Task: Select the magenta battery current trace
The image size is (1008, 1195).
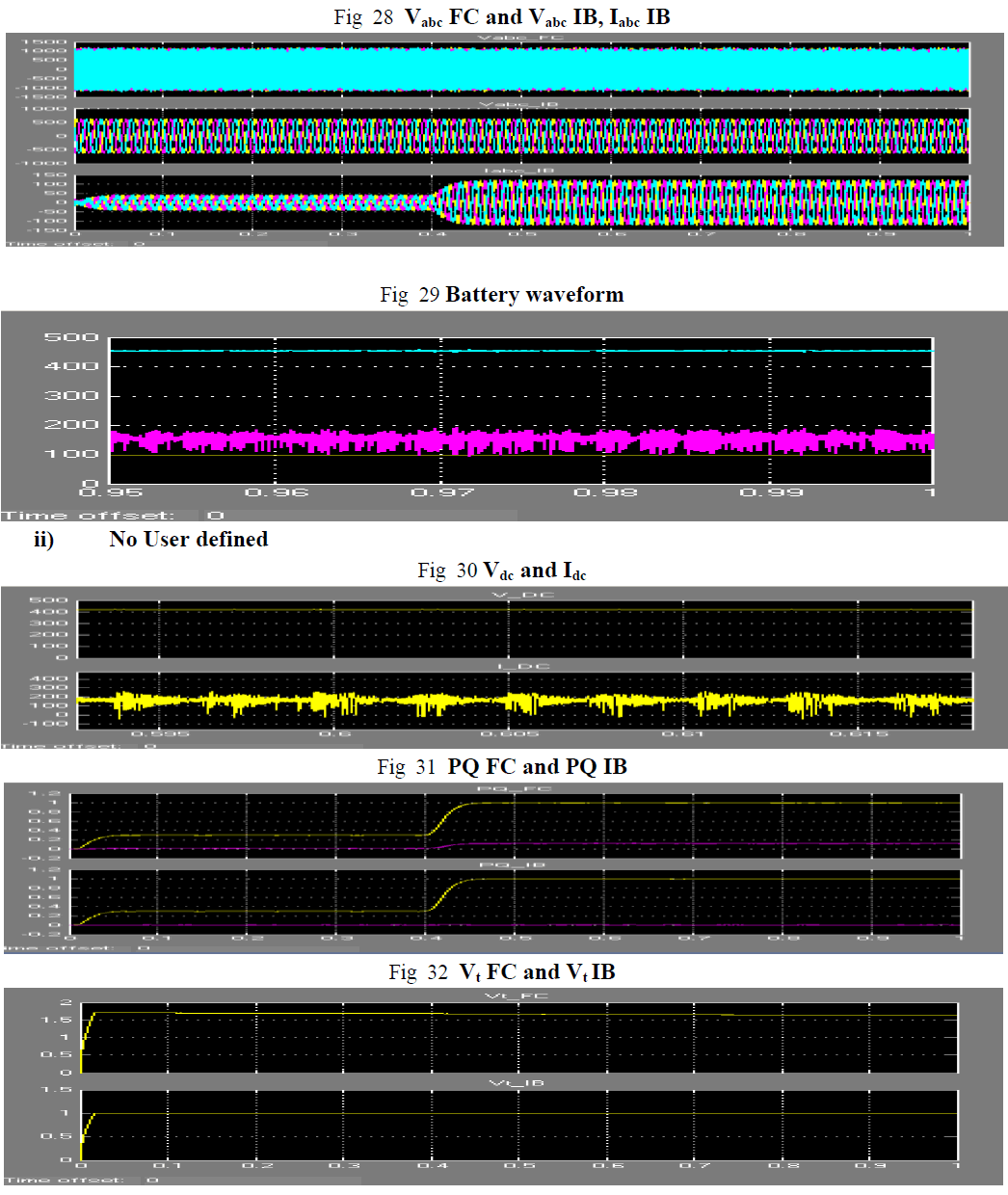Action: coord(520,441)
